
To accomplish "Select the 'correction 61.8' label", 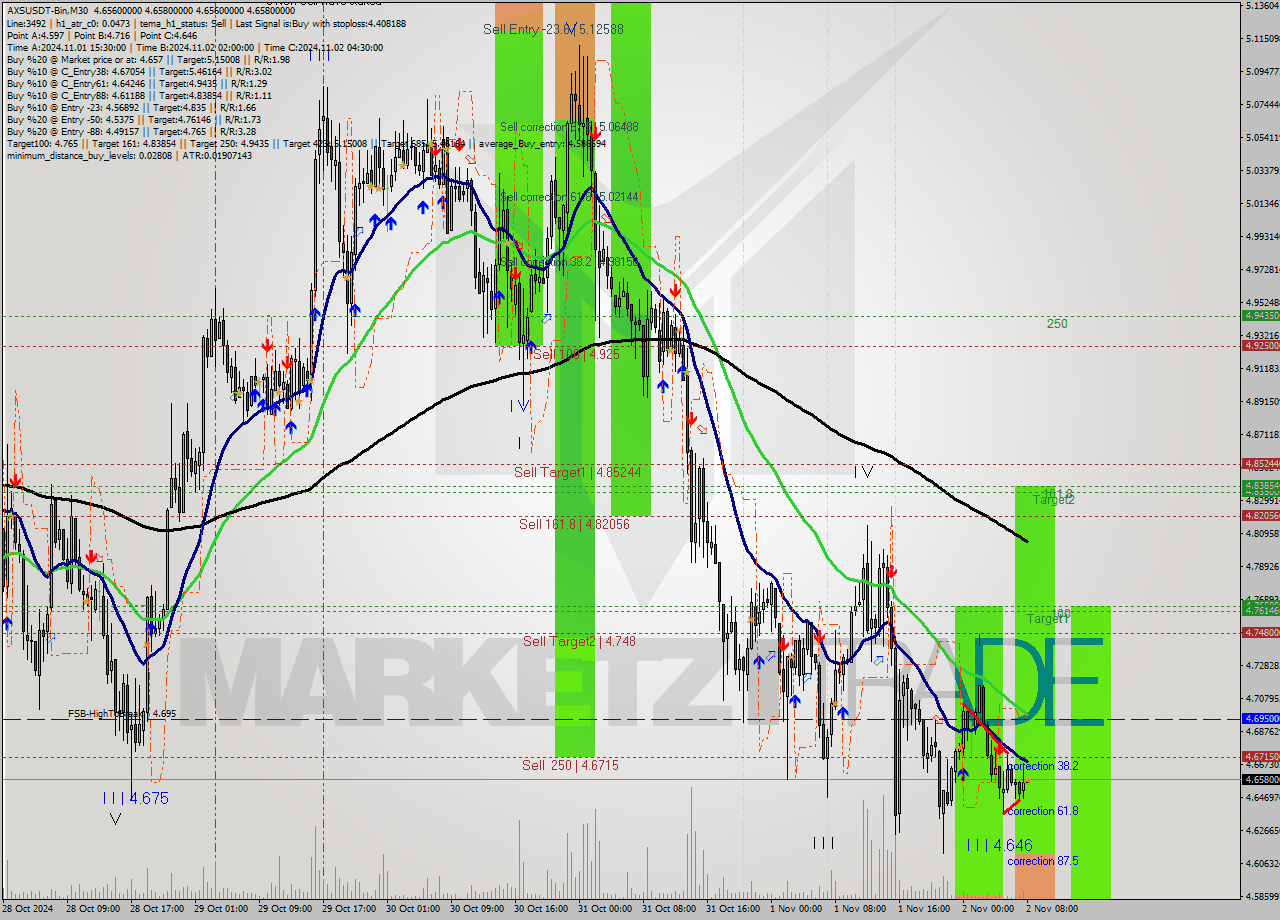I will click(x=1042, y=811).
